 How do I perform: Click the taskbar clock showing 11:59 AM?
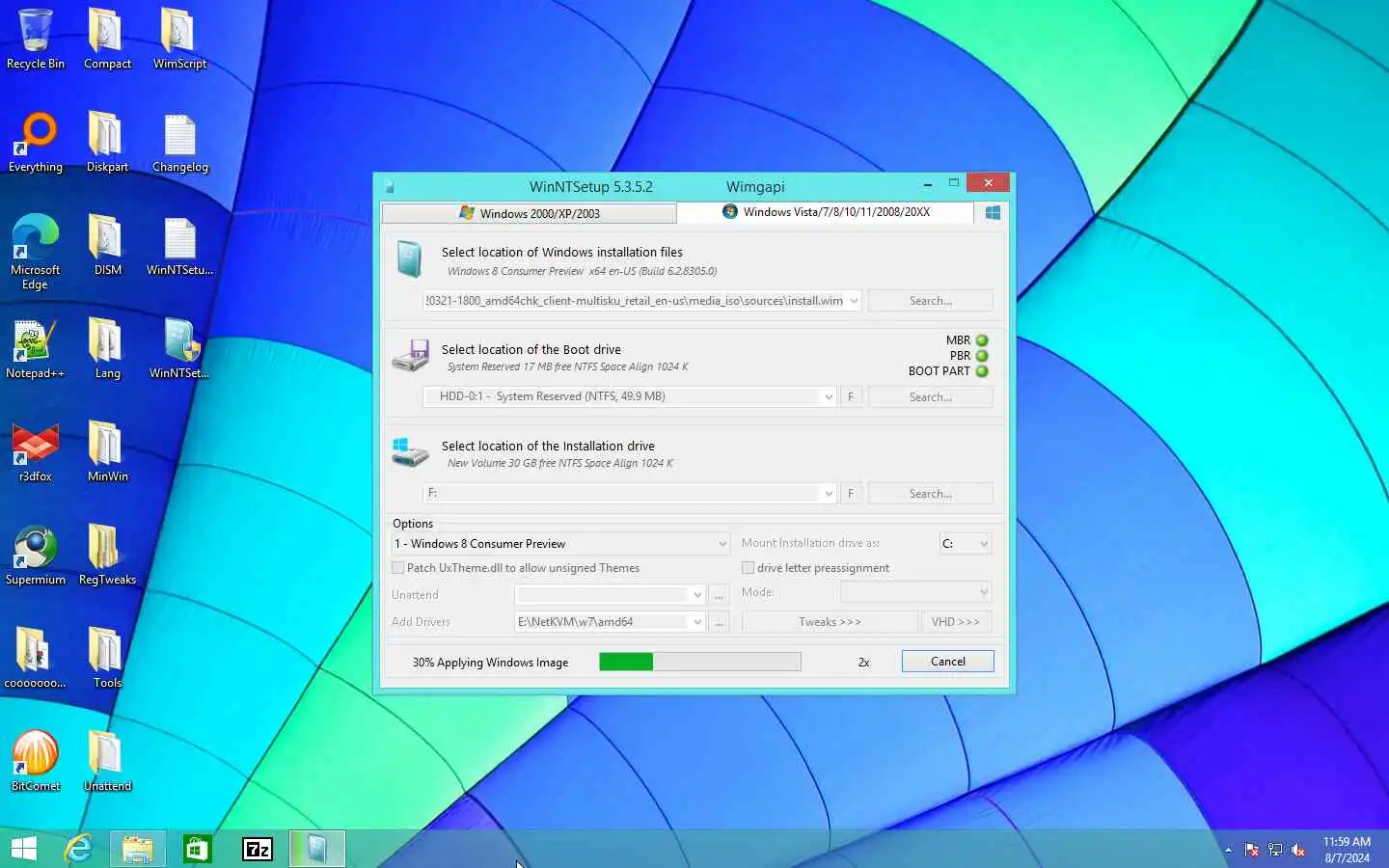click(x=1347, y=850)
